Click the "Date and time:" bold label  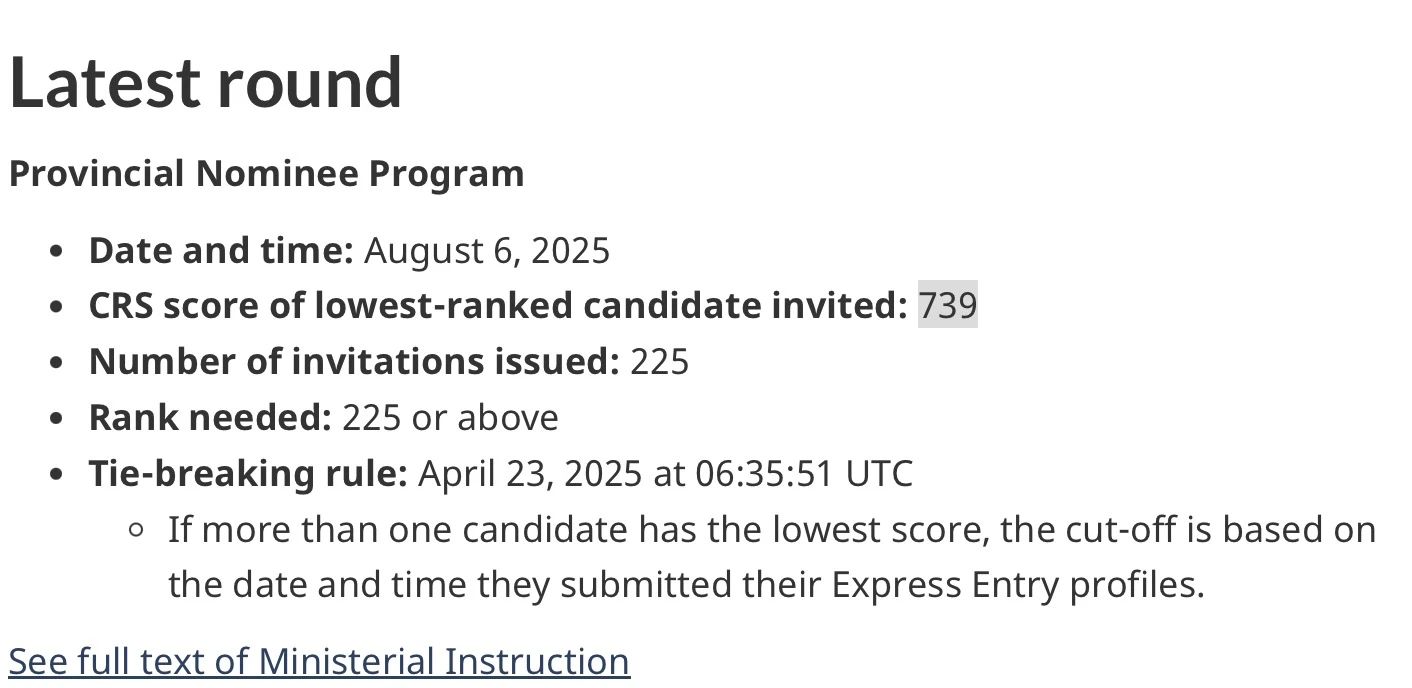(221, 250)
